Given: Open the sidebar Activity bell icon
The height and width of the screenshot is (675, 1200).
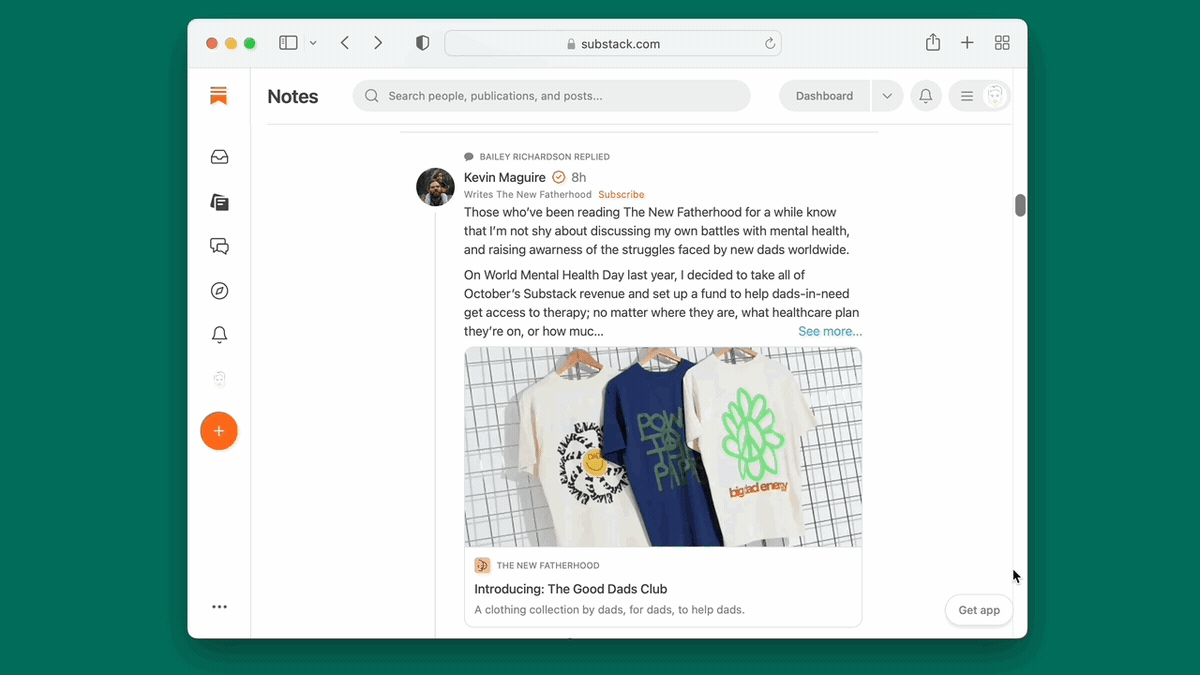Looking at the screenshot, I should (219, 335).
